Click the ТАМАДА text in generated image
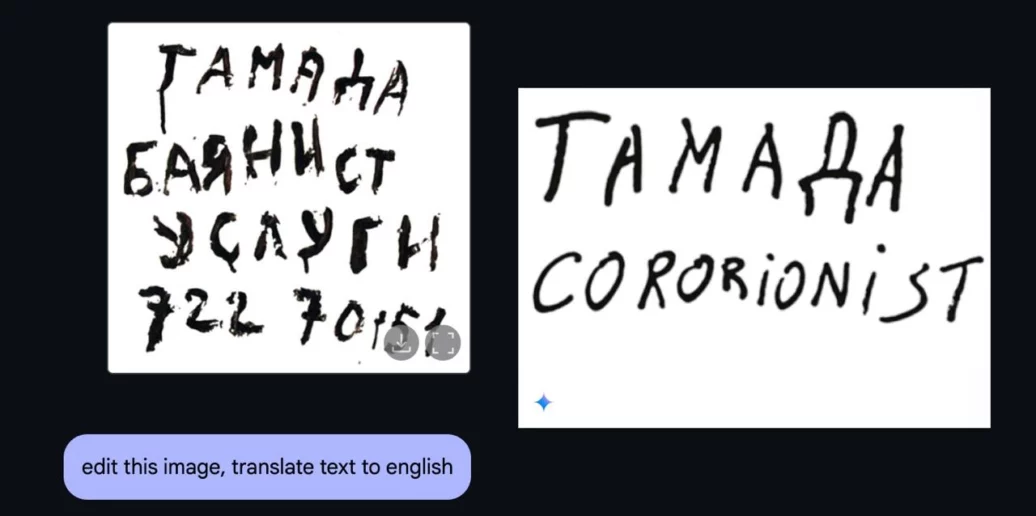The width and height of the screenshot is (1036, 516). (720, 157)
